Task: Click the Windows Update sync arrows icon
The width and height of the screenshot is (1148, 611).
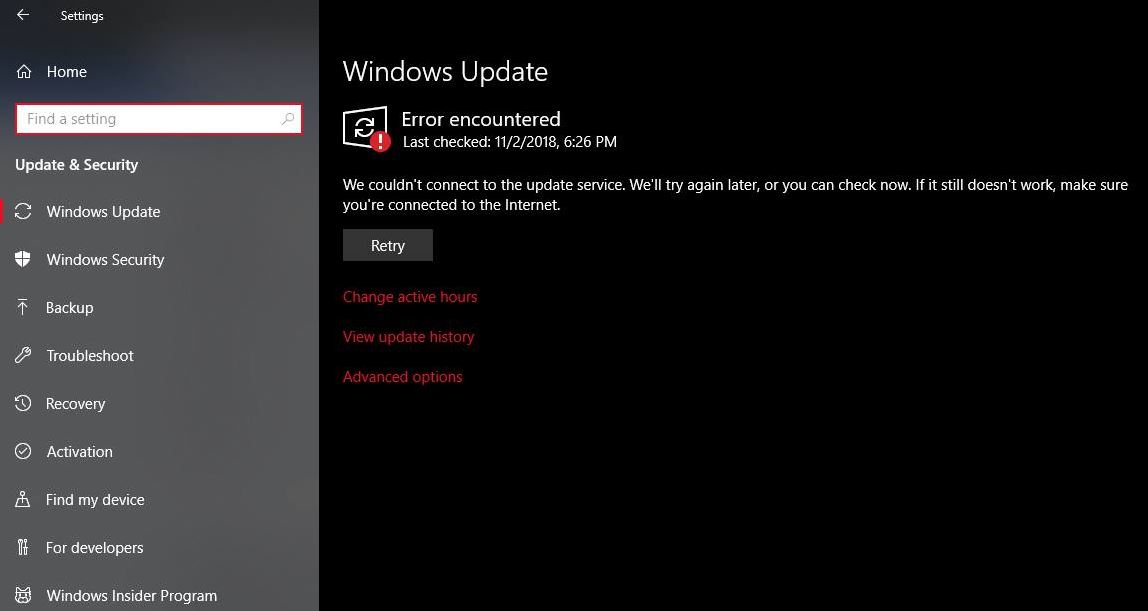Action: [23, 211]
